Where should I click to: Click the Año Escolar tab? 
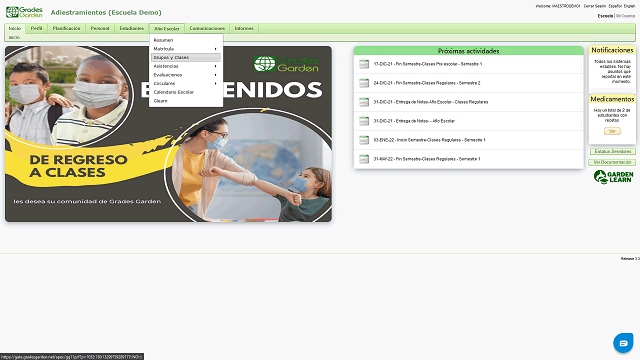(167, 29)
